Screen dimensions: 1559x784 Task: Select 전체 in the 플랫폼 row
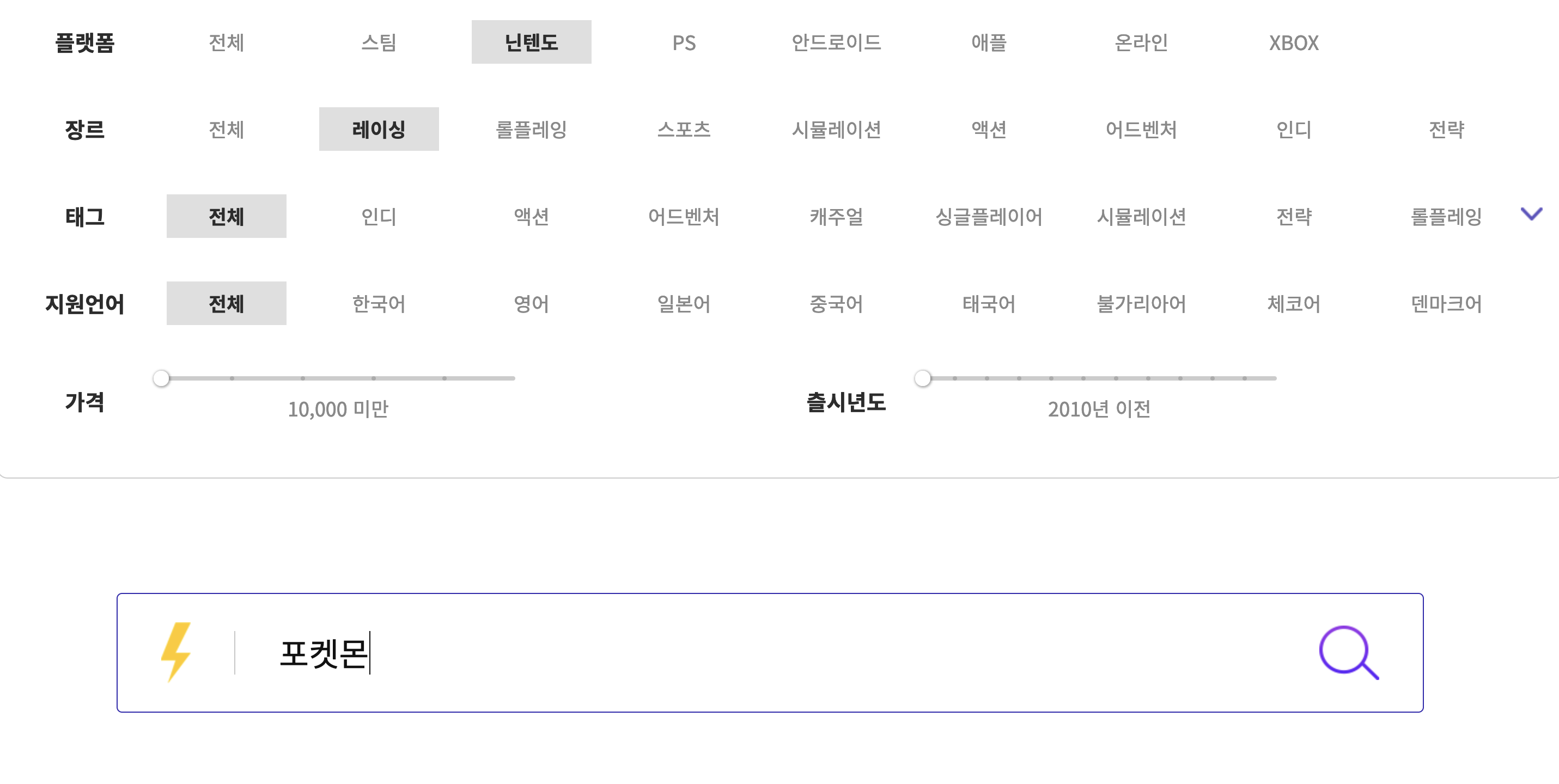point(227,42)
